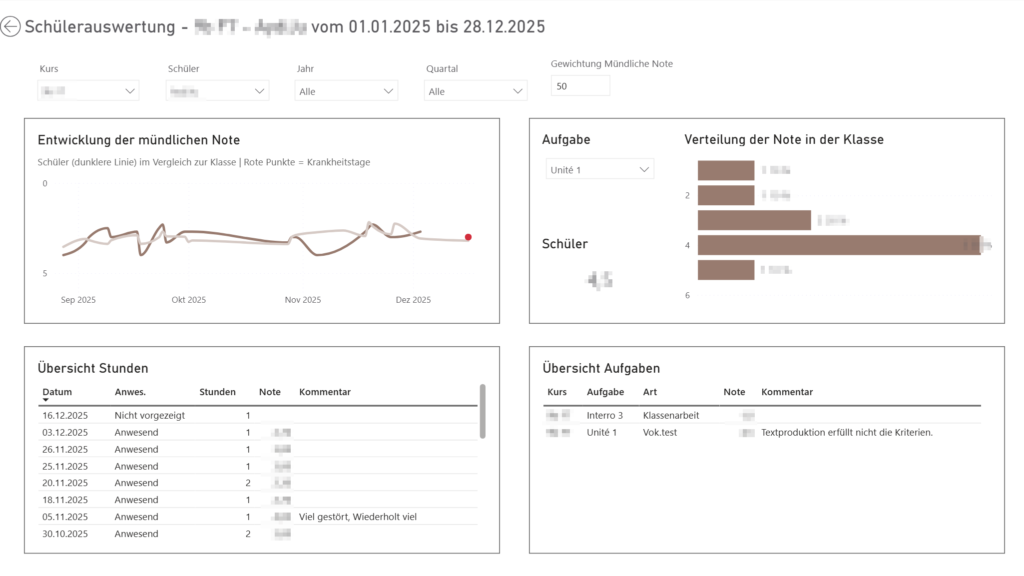The width and height of the screenshot is (1024, 576).
Task: Open the Aufgabe dropdown showing Unité 1
Action: coord(599,170)
